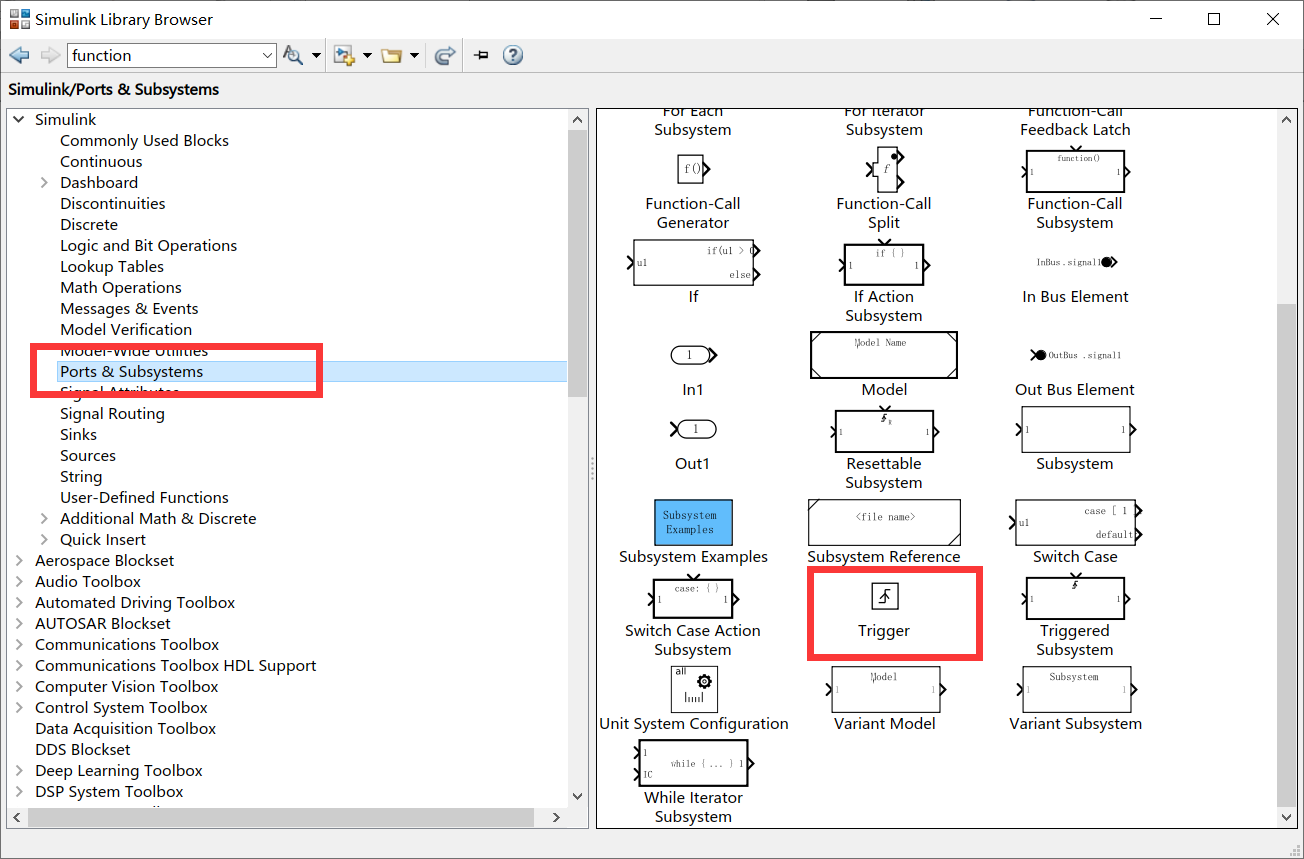Screen dimensions: 1304x859
Task: Select the Out Bus Element block
Action: (x=1075, y=355)
